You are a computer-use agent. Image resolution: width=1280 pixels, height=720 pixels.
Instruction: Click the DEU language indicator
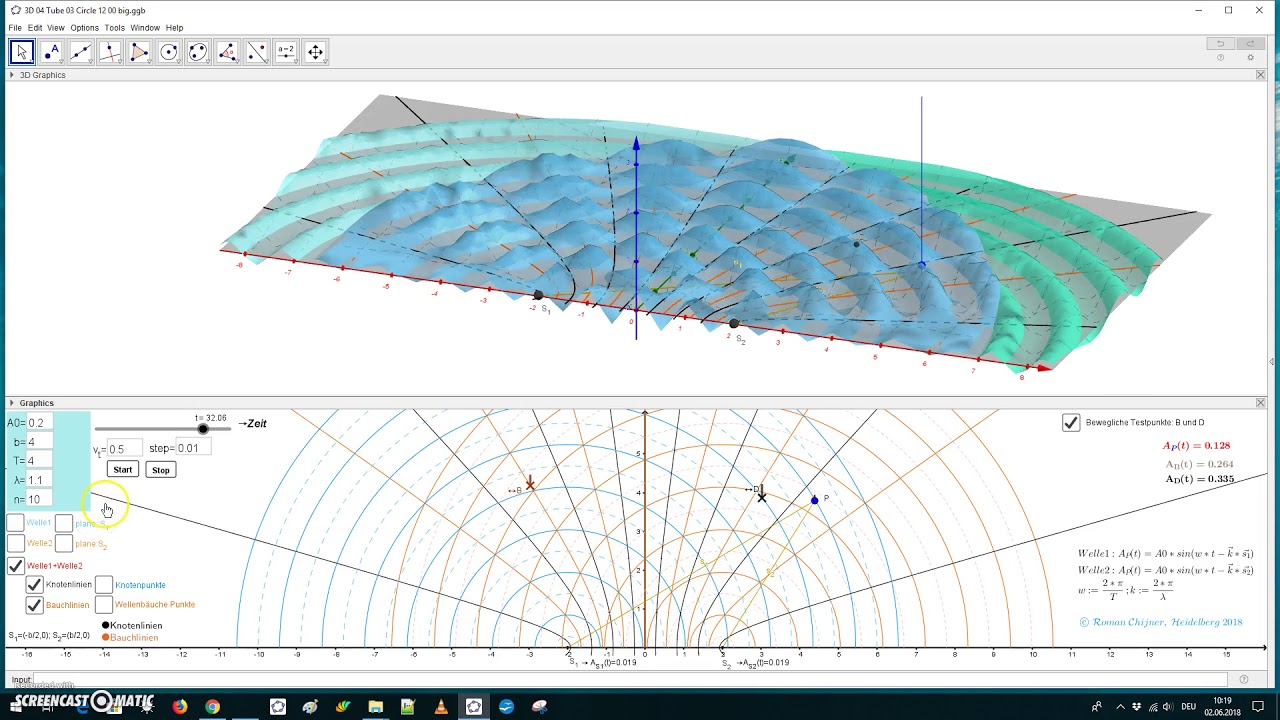1188,707
